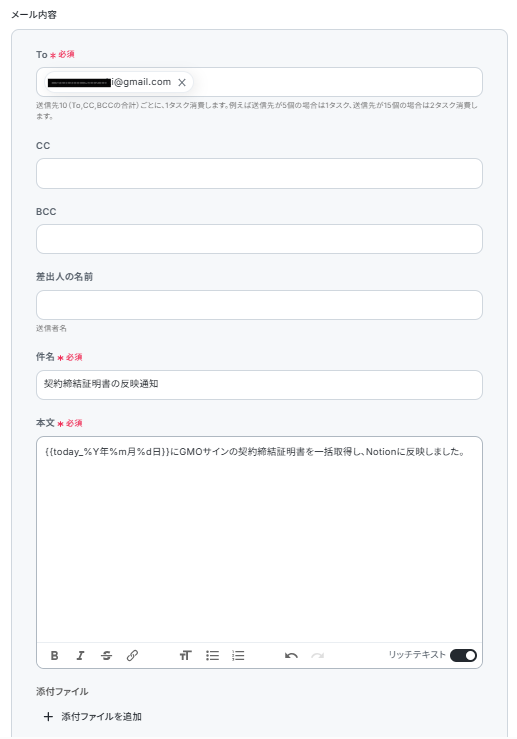Click 添付ファイルを追加 link

pos(101,717)
